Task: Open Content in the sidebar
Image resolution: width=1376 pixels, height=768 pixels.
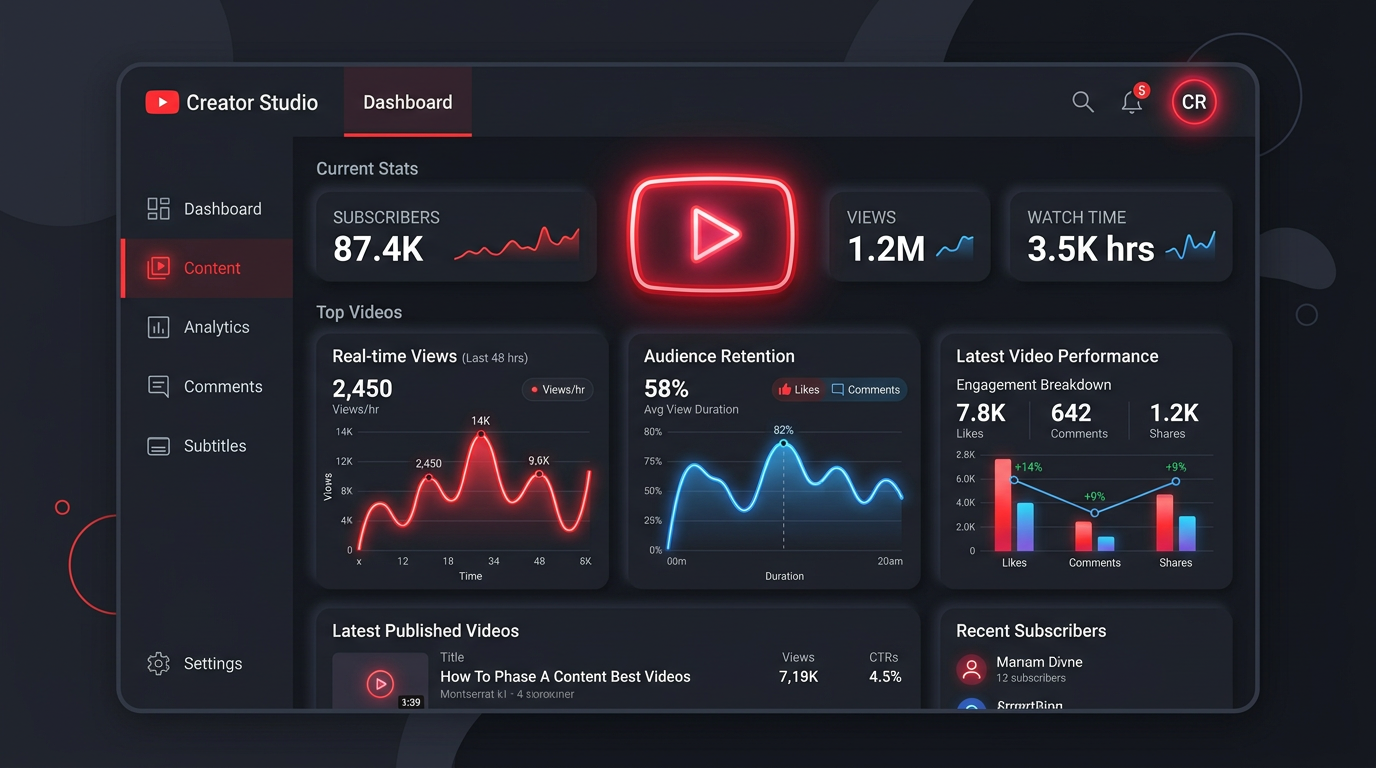Action: coord(207,268)
